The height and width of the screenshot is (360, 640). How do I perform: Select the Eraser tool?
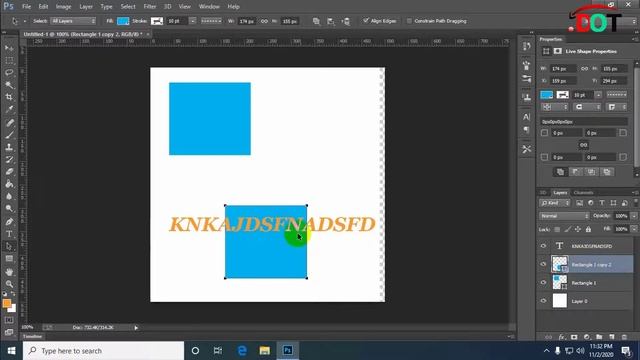pyautogui.click(x=9, y=172)
